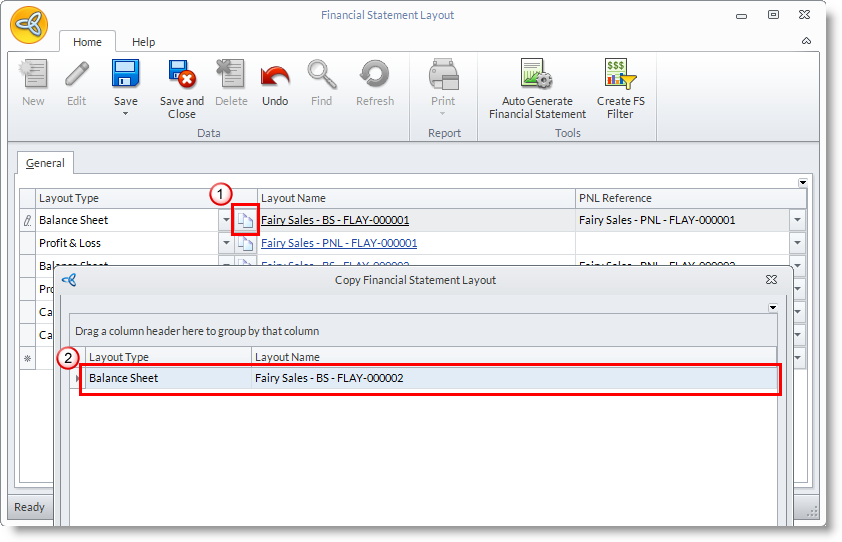
Task: Click the Delete icon
Action: coord(231,74)
